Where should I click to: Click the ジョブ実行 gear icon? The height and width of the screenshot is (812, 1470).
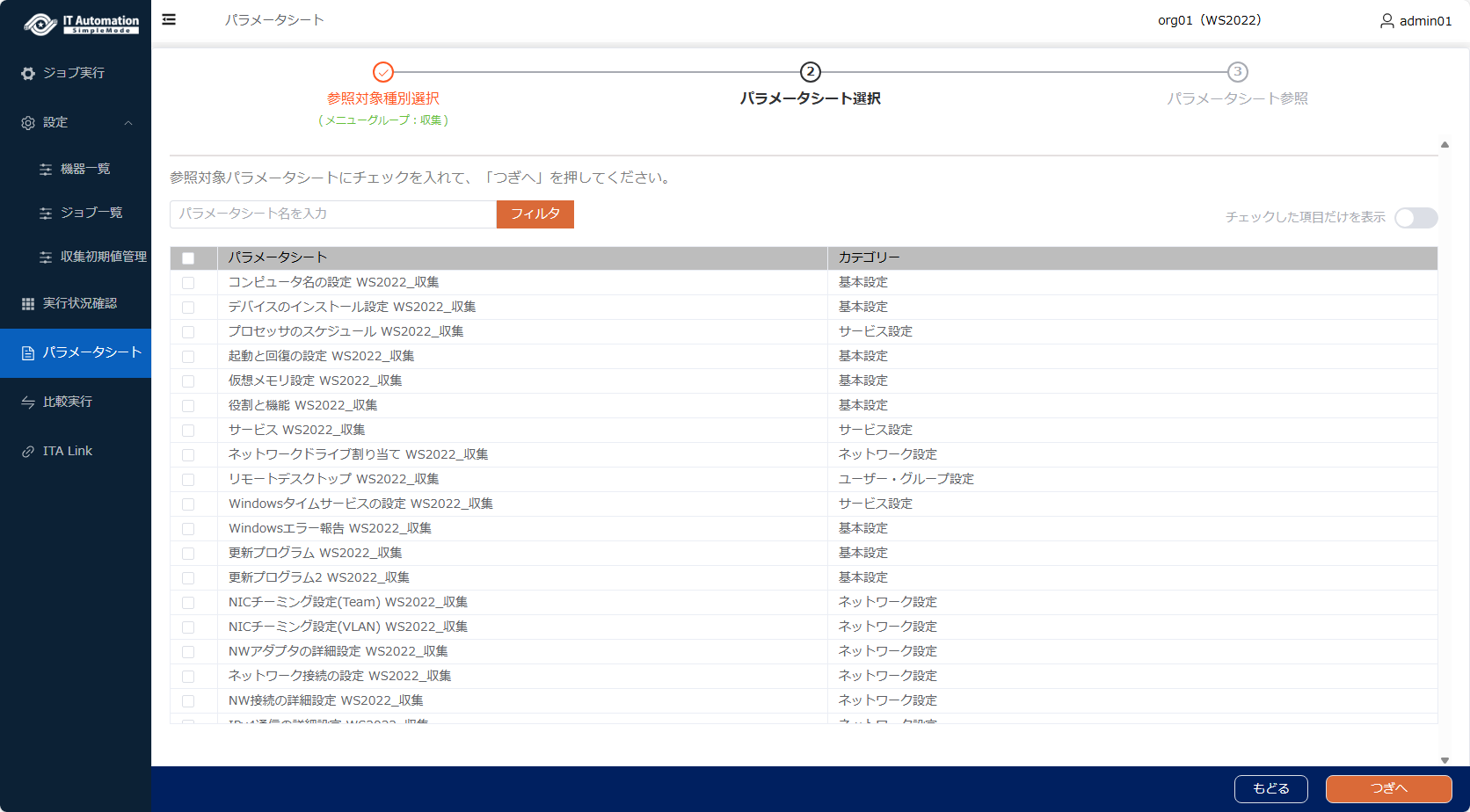pos(28,74)
